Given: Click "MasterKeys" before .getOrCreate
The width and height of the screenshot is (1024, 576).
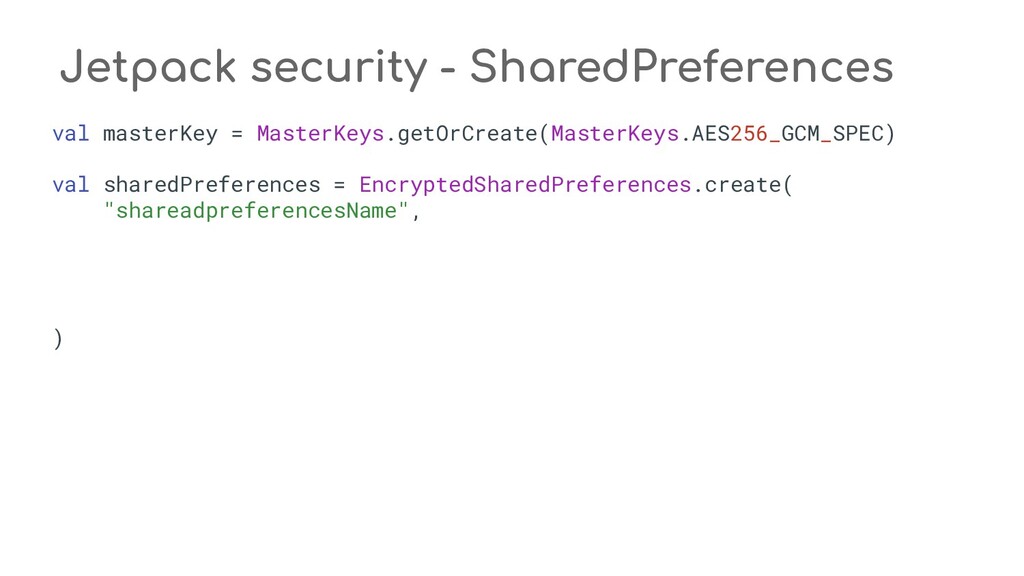Looking at the screenshot, I should [x=320, y=133].
